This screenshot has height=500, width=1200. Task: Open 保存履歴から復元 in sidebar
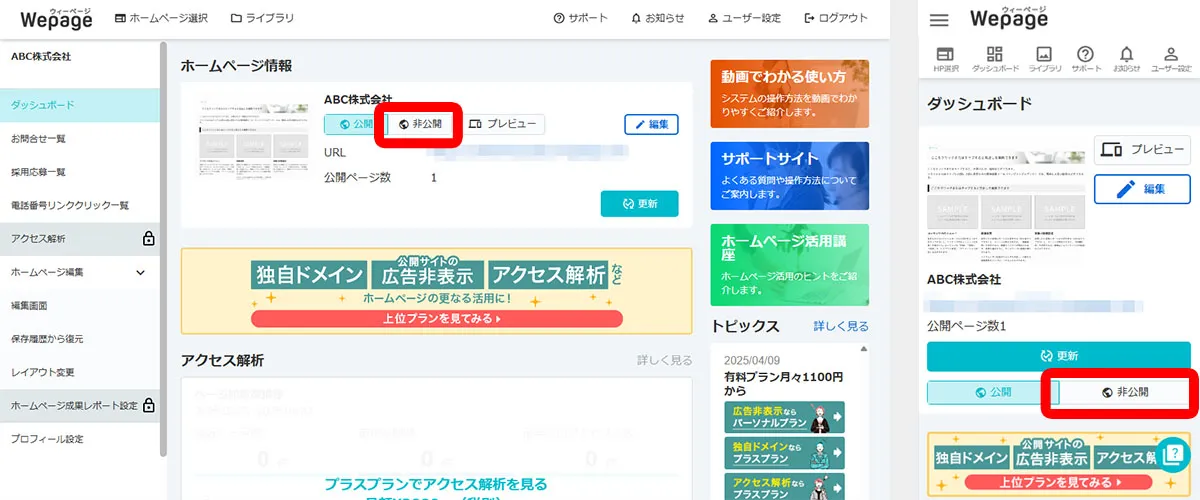(x=79, y=339)
